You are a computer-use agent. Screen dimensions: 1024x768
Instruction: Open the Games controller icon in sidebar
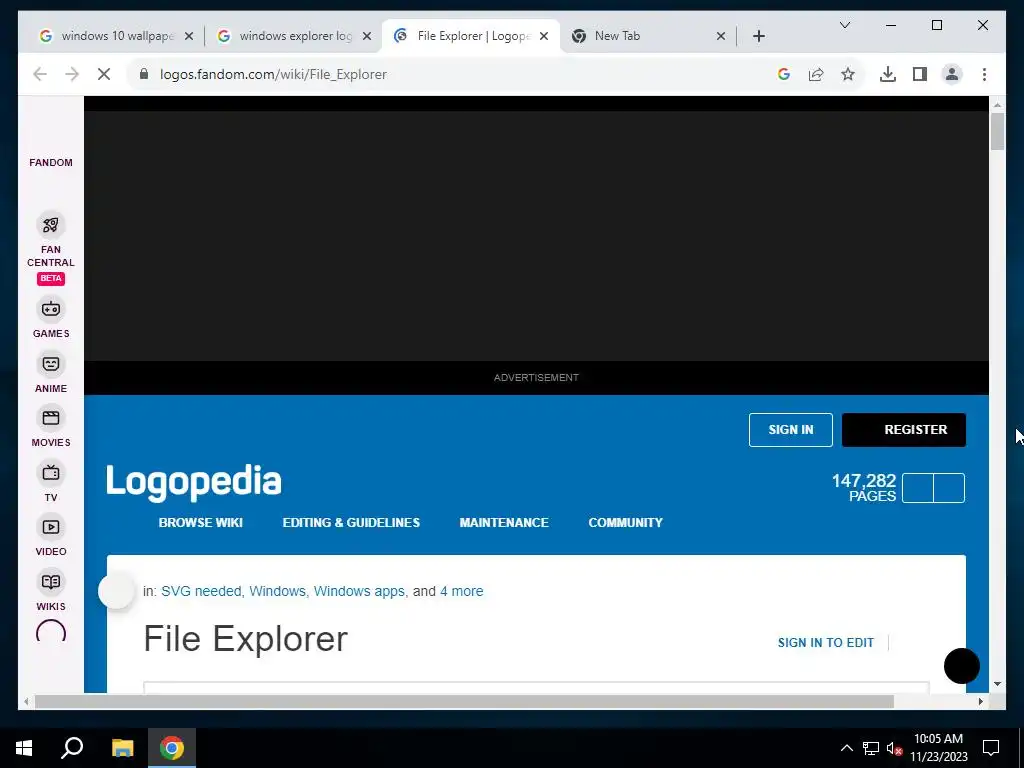coord(50,309)
